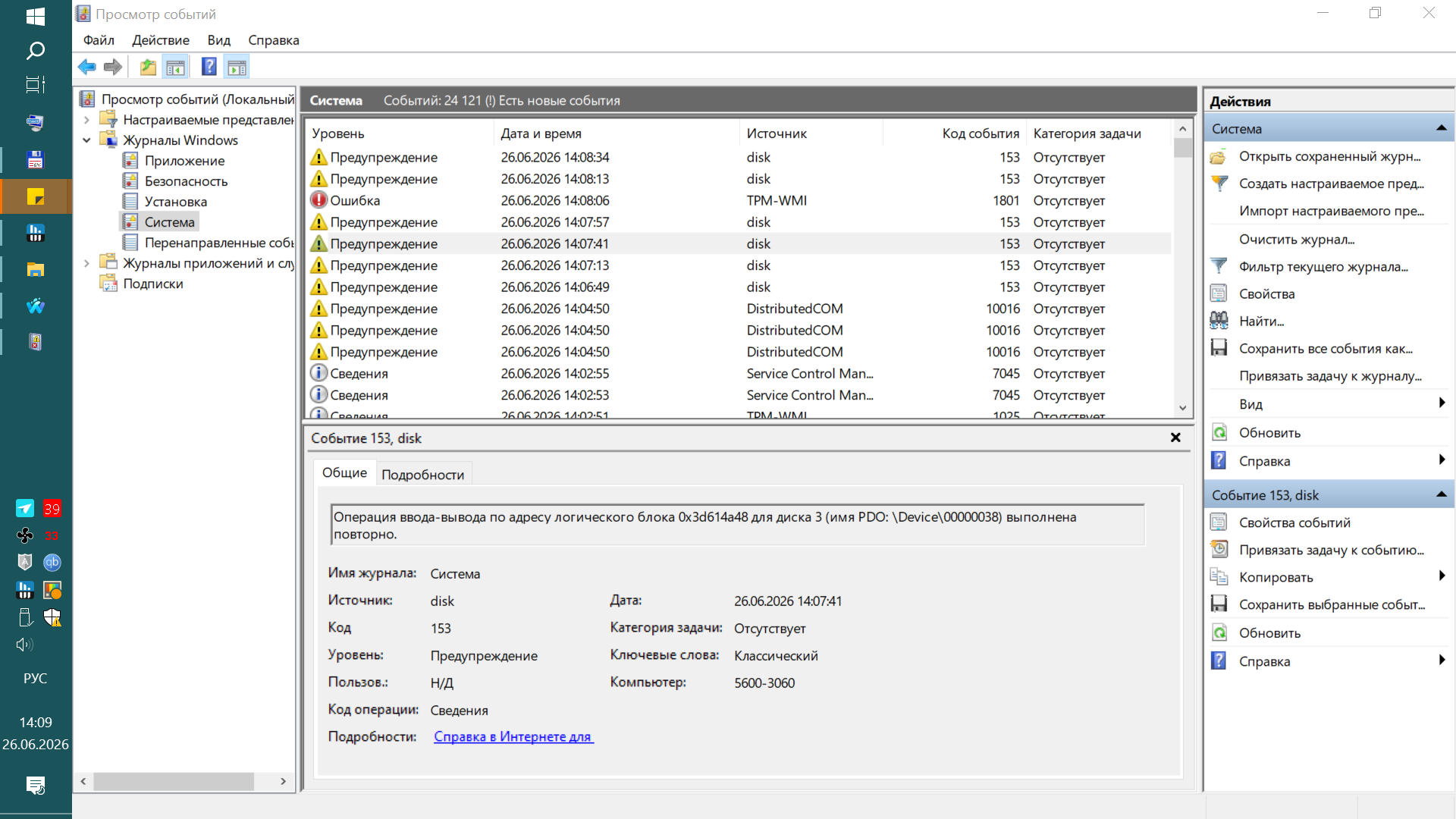The image size is (1456, 819).
Task: Open Windows Start button on taskbar
Action: point(36,17)
